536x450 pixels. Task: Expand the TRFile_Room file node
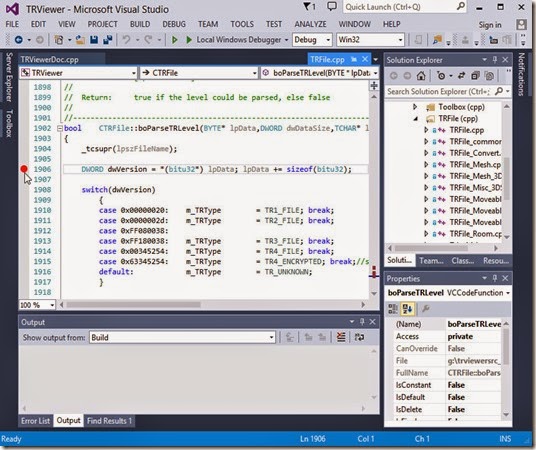[x=426, y=234]
